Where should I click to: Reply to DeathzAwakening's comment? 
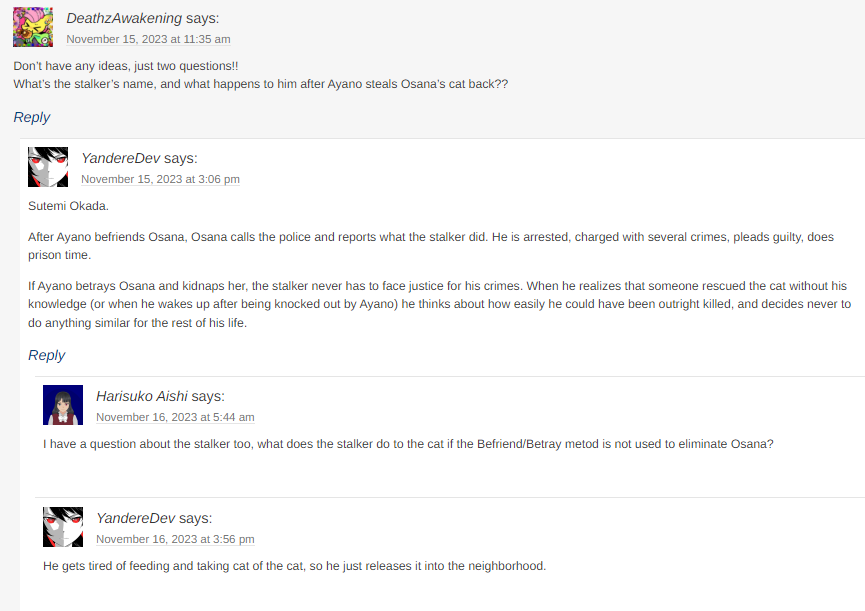(x=31, y=117)
